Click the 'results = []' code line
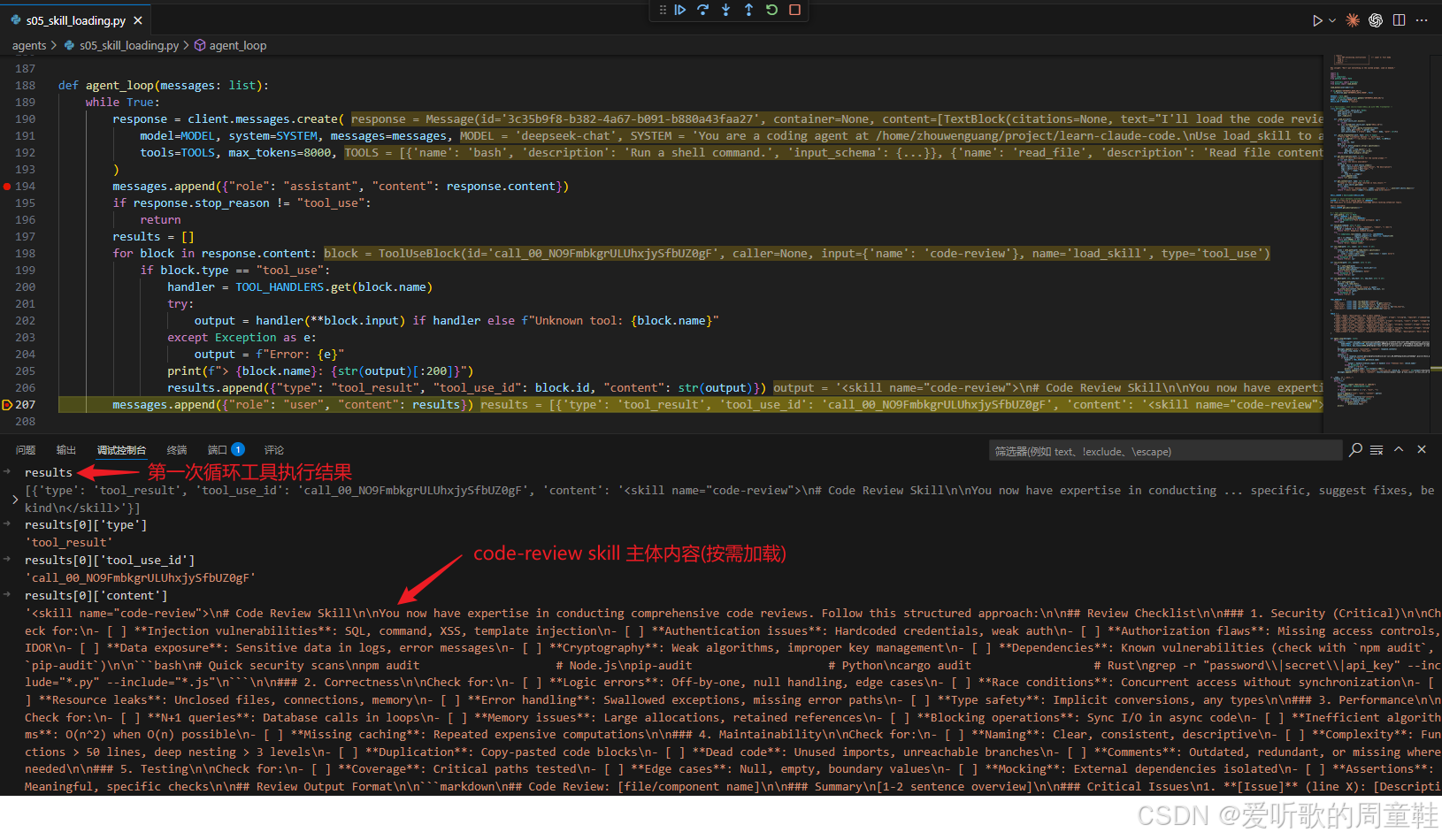The image size is (1442, 840). tap(153, 237)
